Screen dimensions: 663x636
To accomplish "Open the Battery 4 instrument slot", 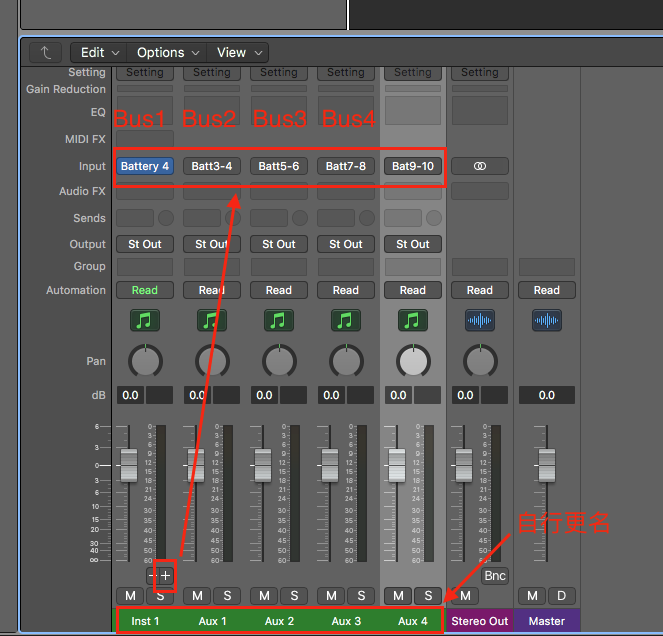I will [x=145, y=166].
